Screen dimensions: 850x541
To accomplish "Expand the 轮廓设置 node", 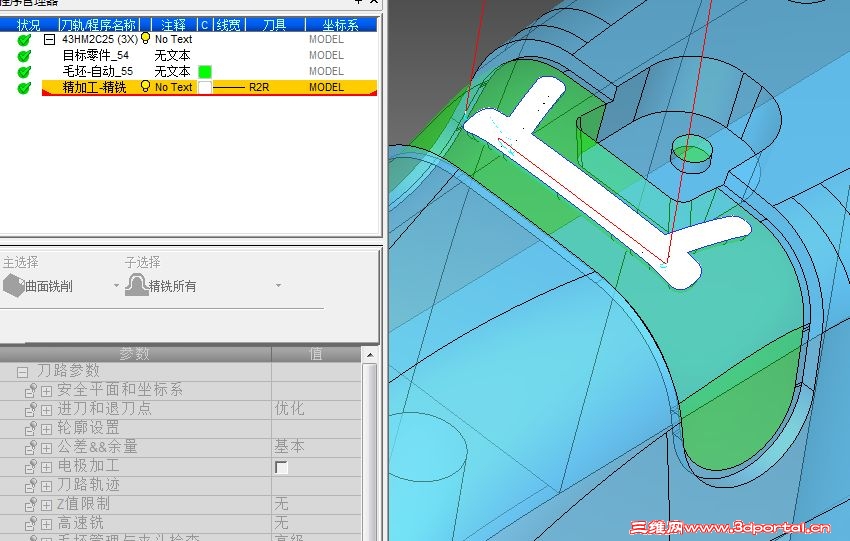I will pos(47,429).
